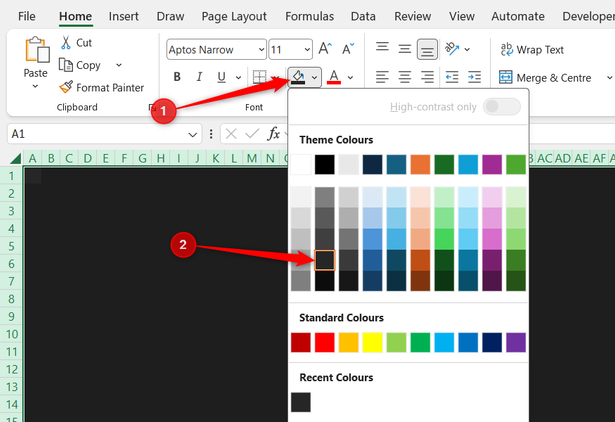
Task: Expand the Underline style dropdown arrow
Action: click(238, 77)
